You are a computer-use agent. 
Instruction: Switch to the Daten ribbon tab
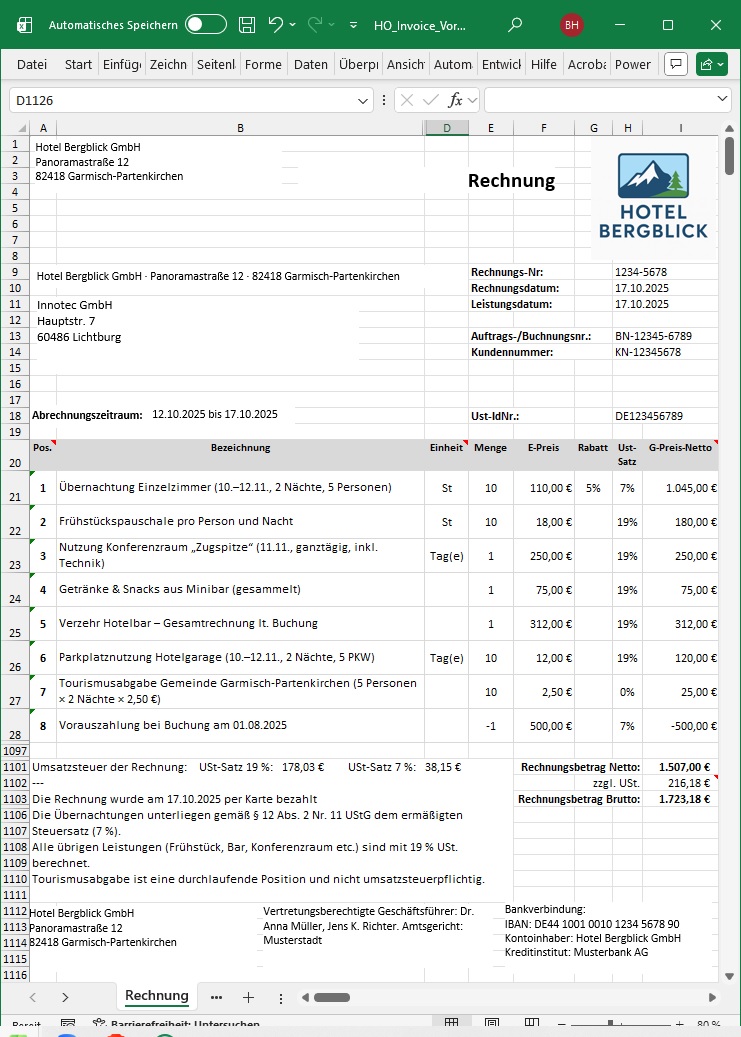[310, 64]
